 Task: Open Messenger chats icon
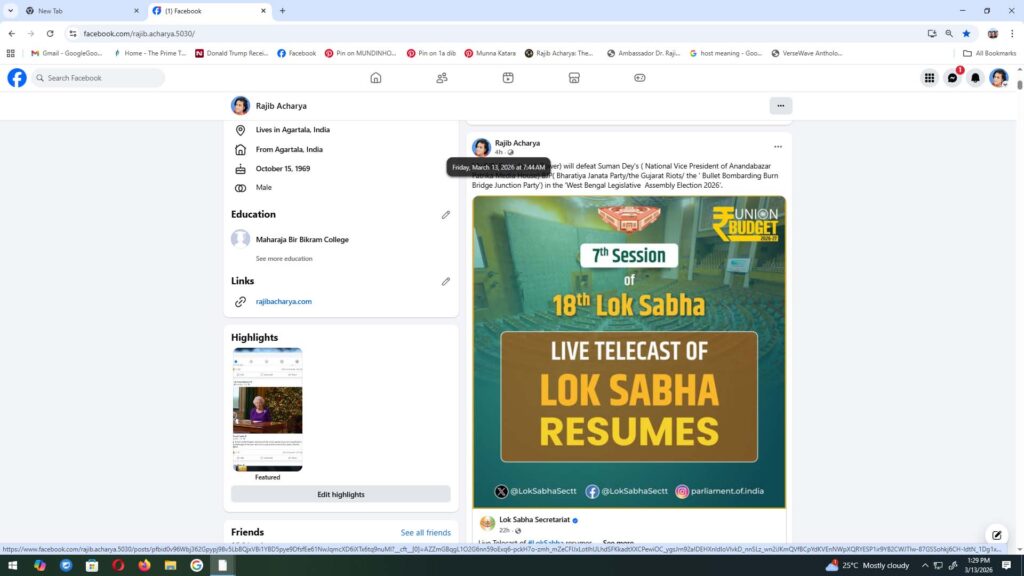click(952, 78)
